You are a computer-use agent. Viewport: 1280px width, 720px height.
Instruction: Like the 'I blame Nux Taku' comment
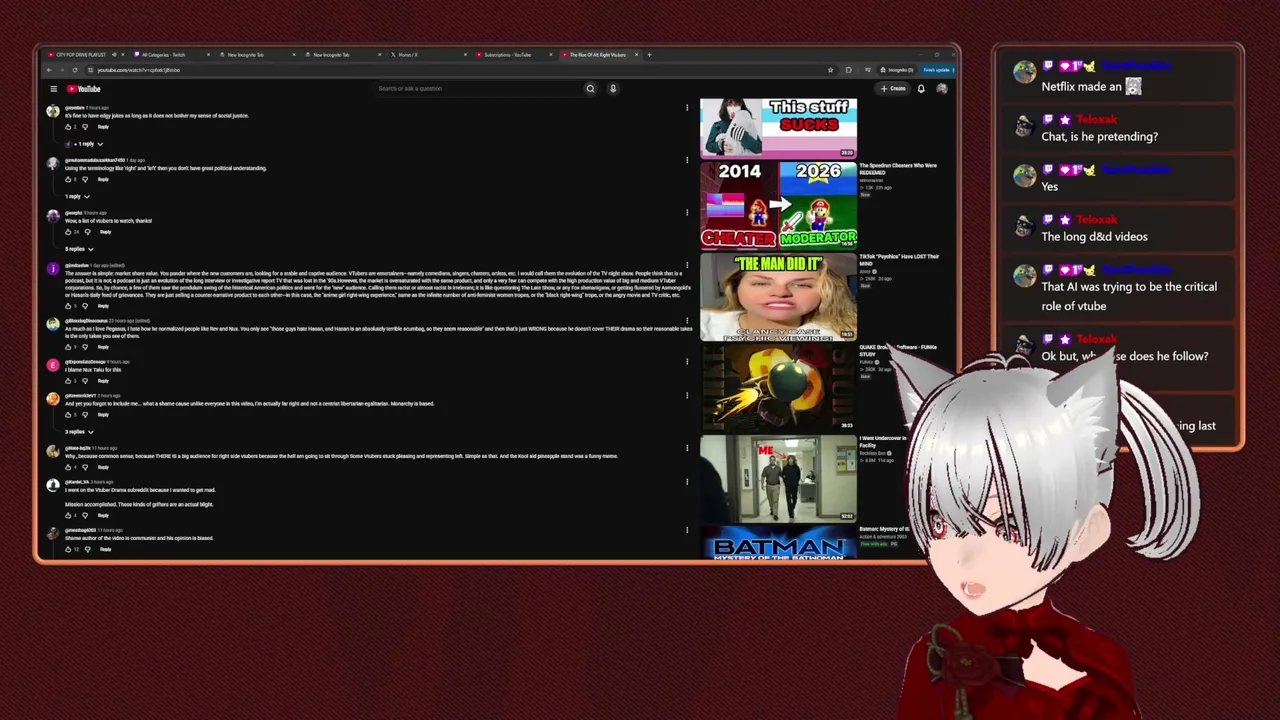point(68,381)
